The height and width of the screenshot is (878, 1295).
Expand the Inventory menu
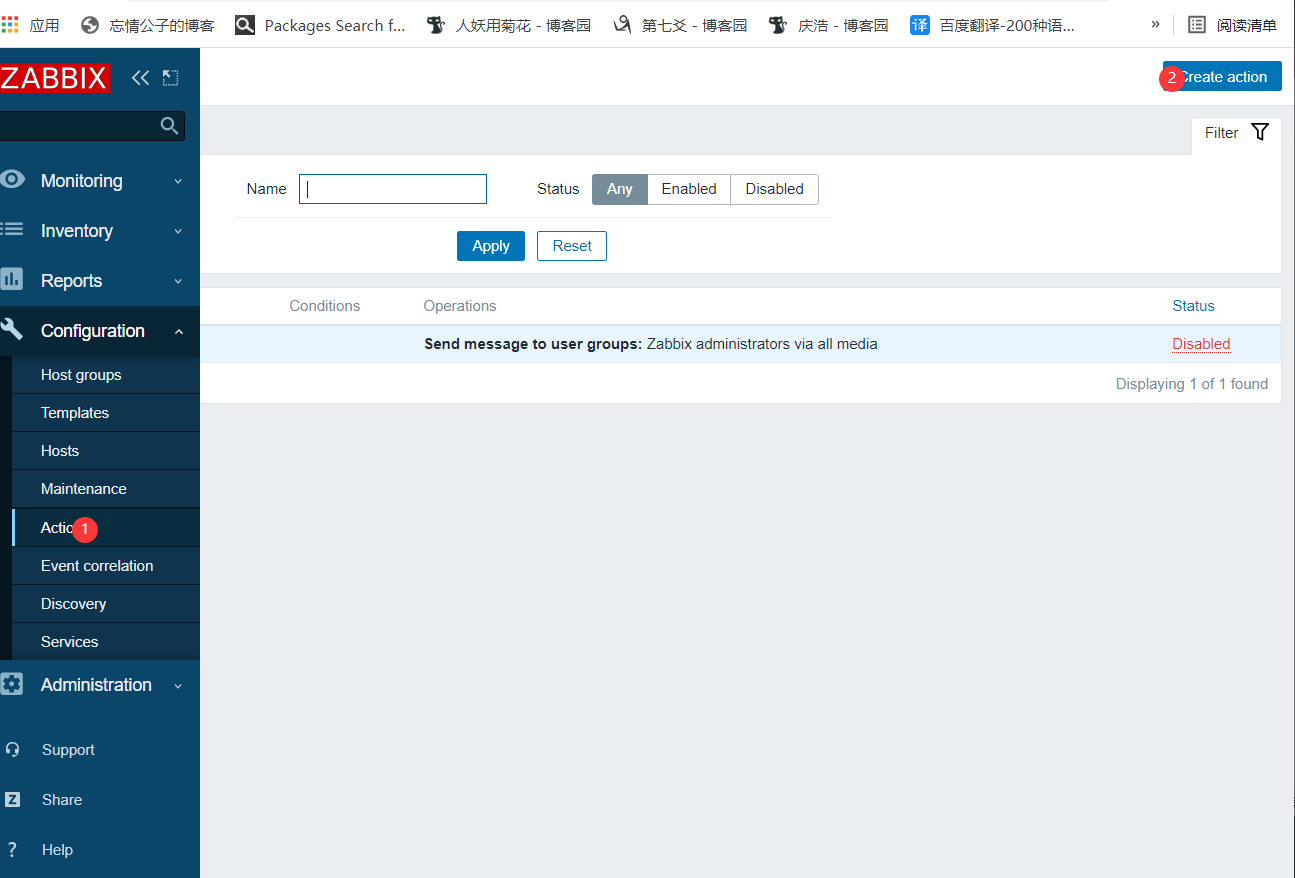100,231
